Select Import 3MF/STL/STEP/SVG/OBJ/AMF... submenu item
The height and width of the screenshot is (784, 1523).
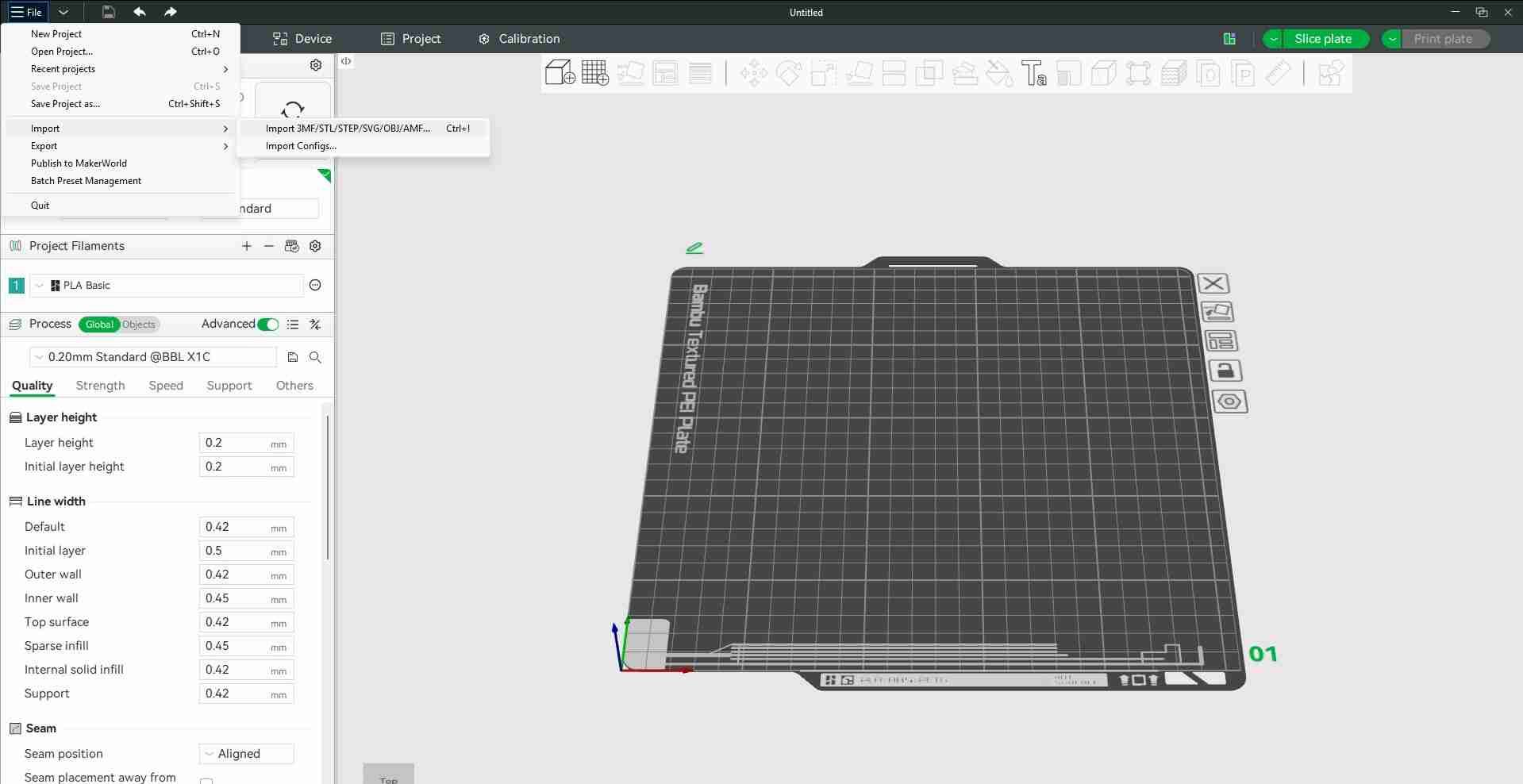tap(364, 128)
